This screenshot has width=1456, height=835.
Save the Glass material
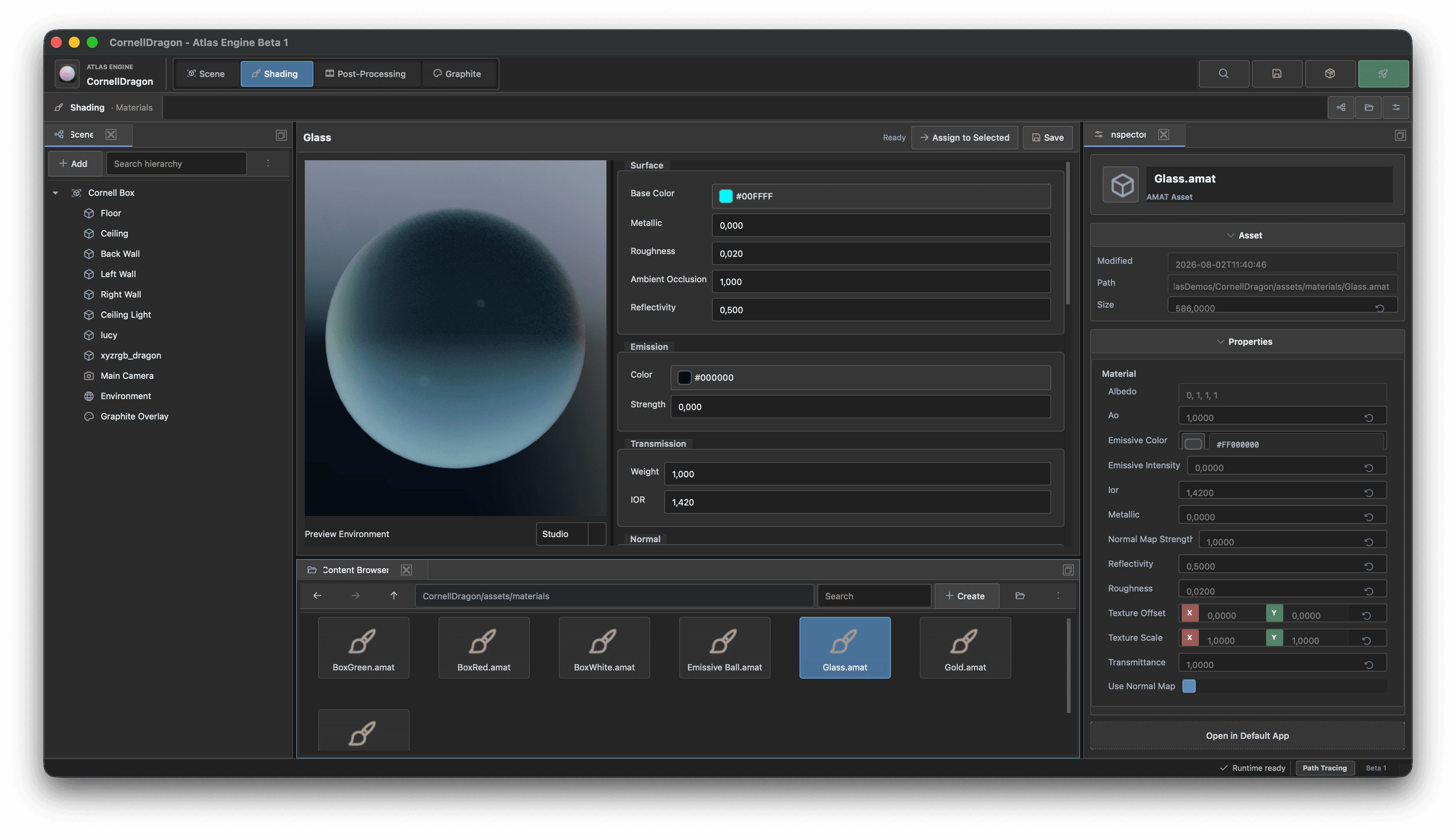1048,138
